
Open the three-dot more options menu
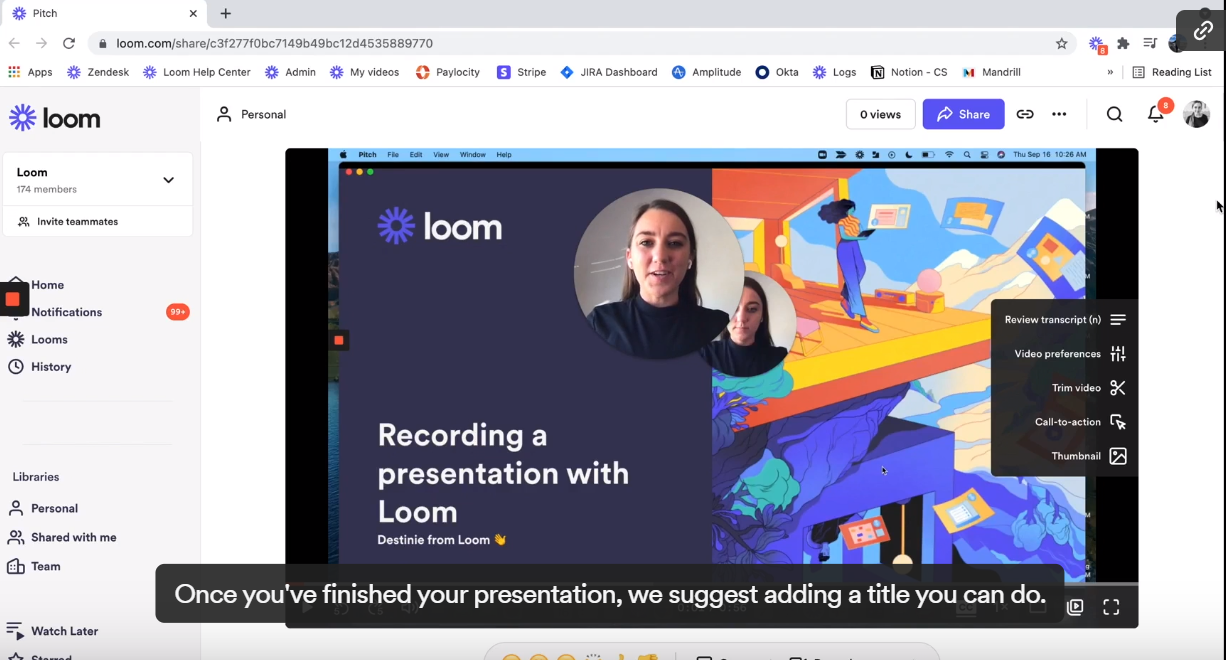1059,114
